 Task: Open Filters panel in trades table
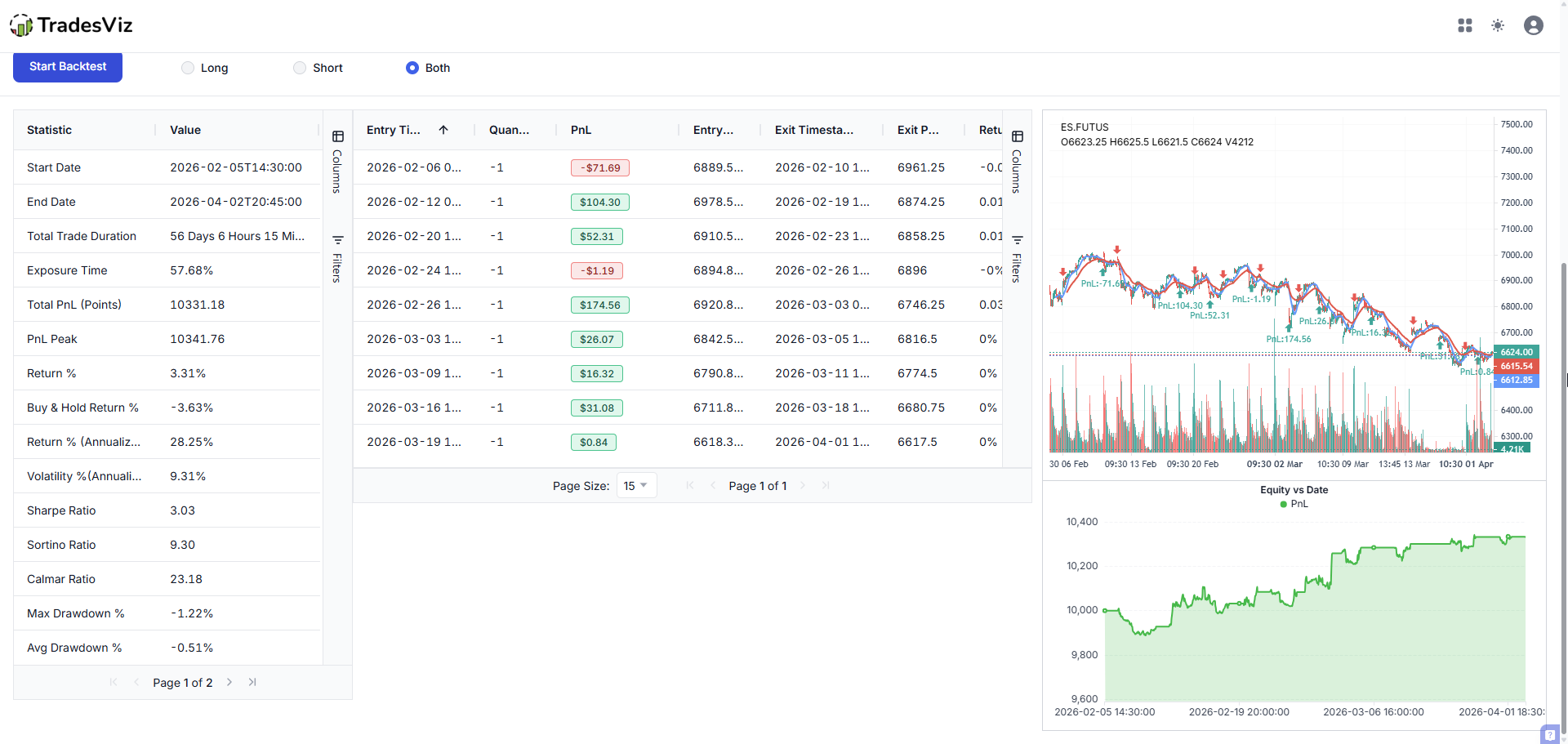tap(1017, 258)
